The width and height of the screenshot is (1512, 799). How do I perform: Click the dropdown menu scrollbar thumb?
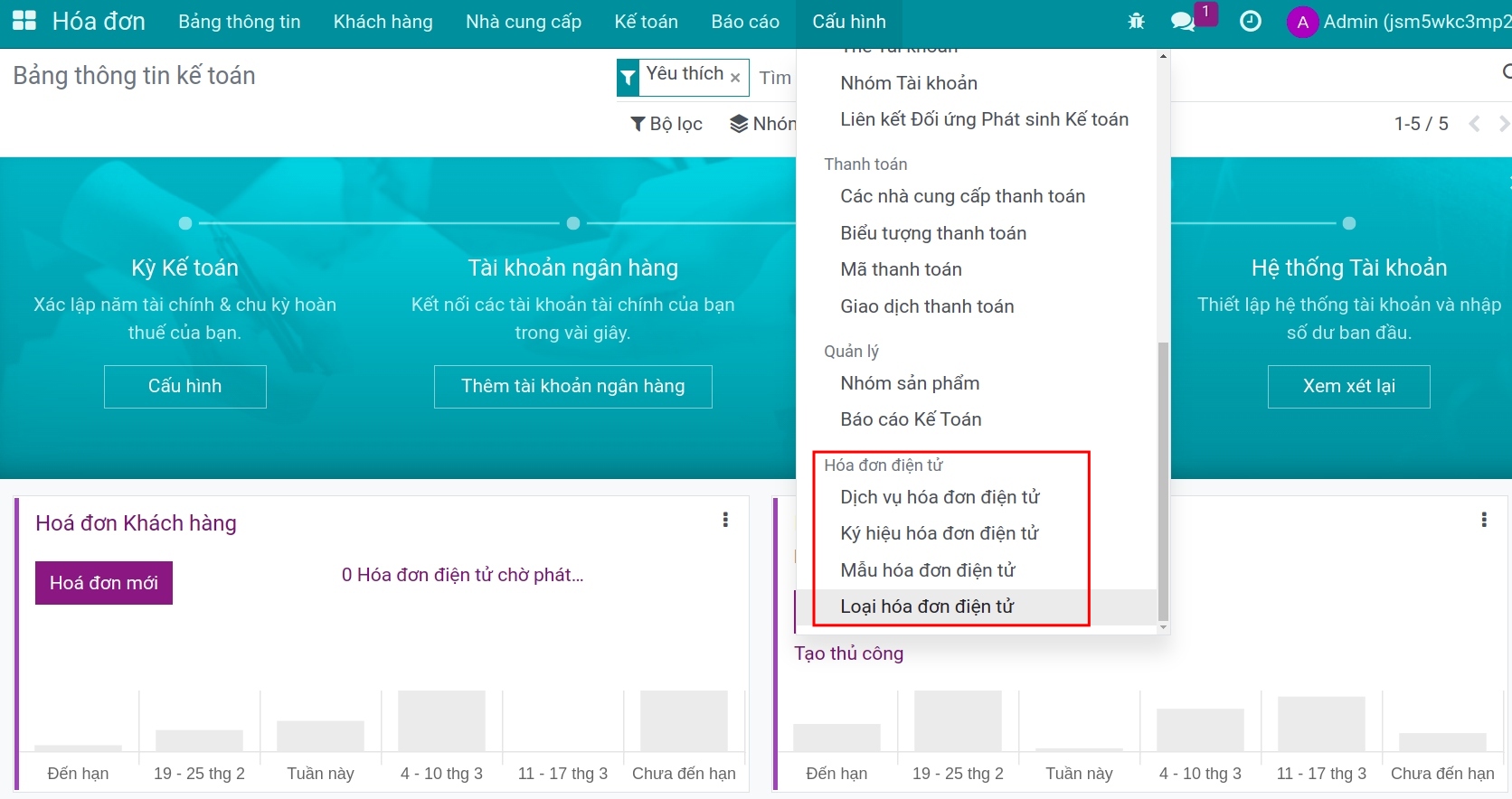(x=1163, y=482)
